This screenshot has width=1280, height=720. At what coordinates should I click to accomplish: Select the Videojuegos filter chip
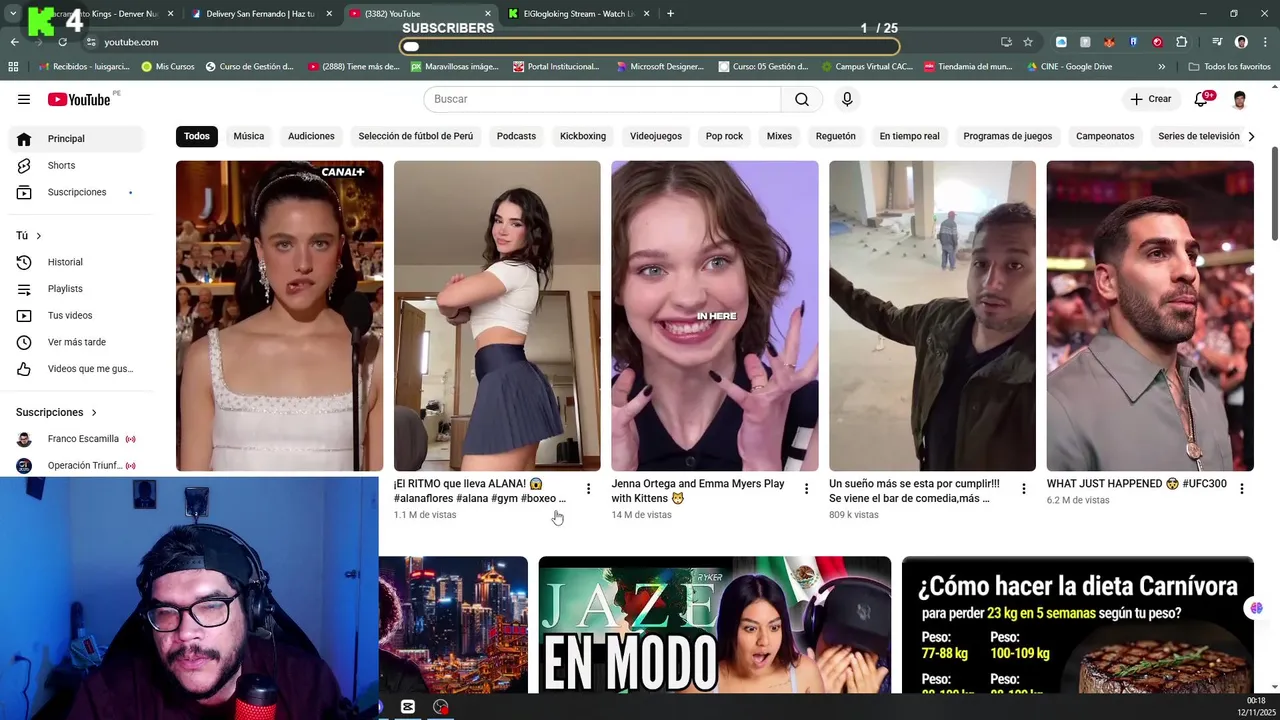(656, 136)
